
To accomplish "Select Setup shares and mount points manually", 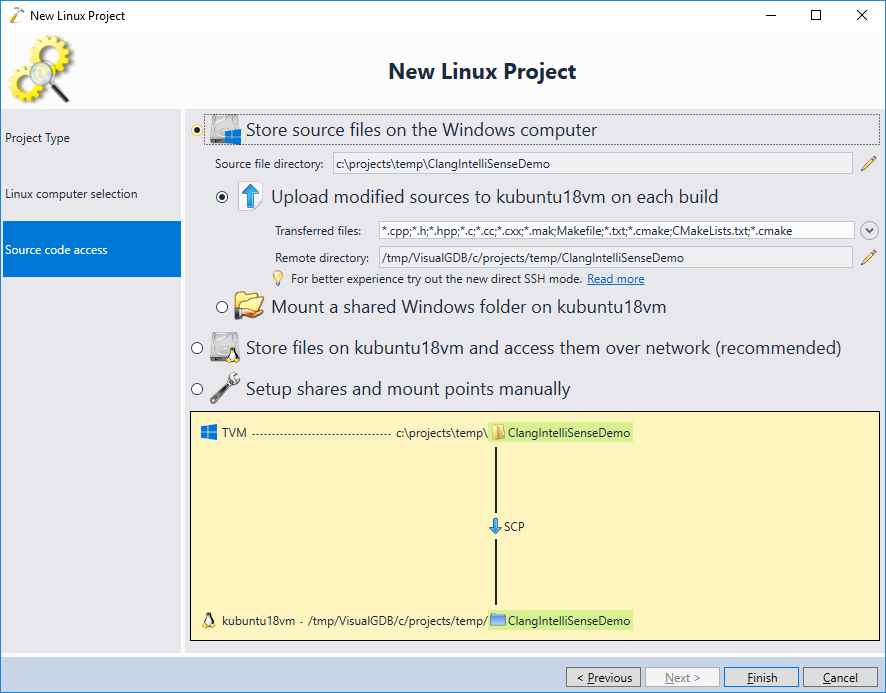I will (197, 389).
